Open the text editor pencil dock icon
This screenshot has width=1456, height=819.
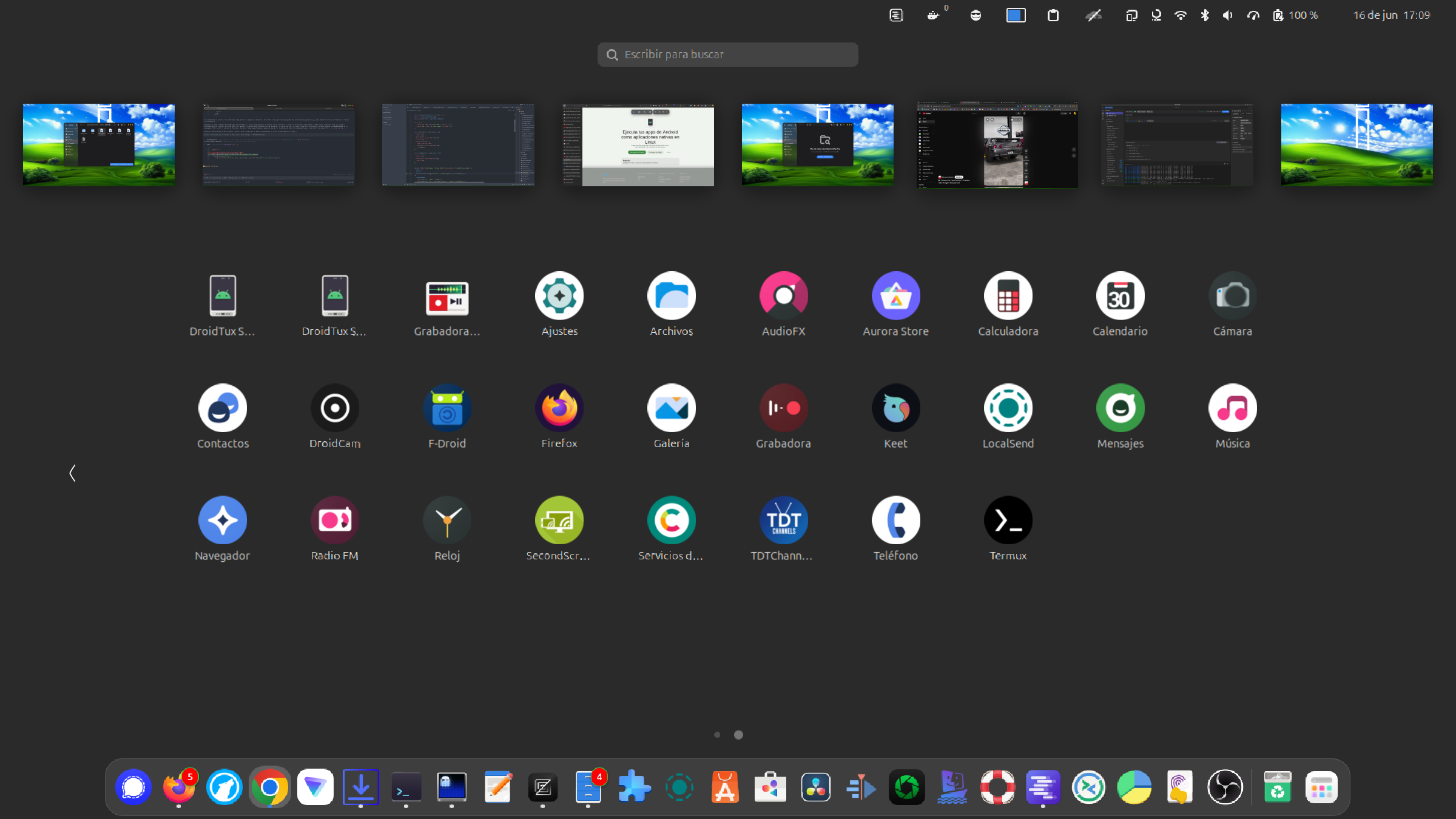497,787
